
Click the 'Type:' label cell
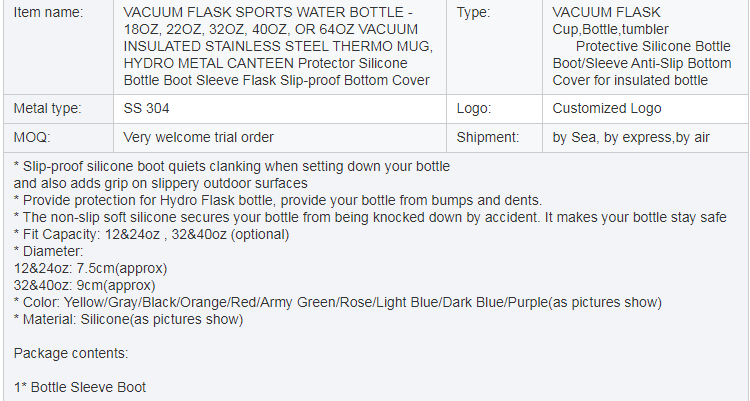click(494, 46)
